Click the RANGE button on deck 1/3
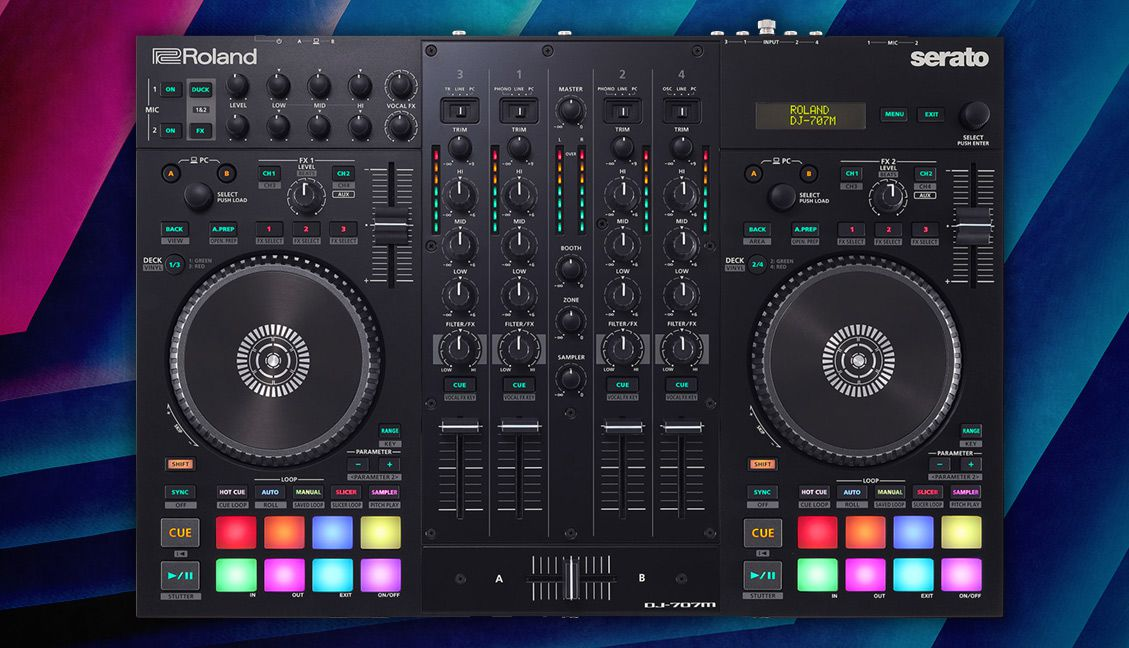 pos(390,431)
